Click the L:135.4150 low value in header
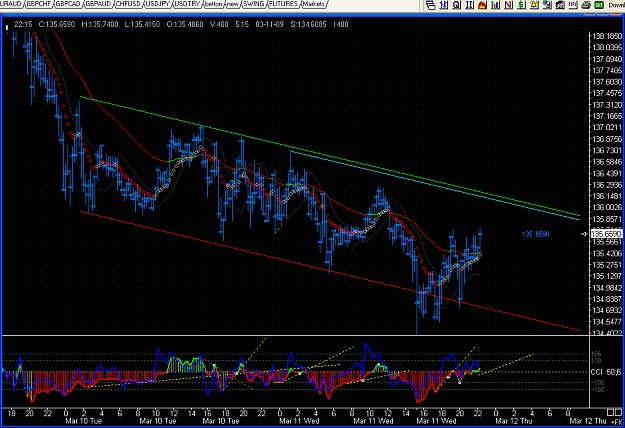625x428 pixels. point(142,24)
